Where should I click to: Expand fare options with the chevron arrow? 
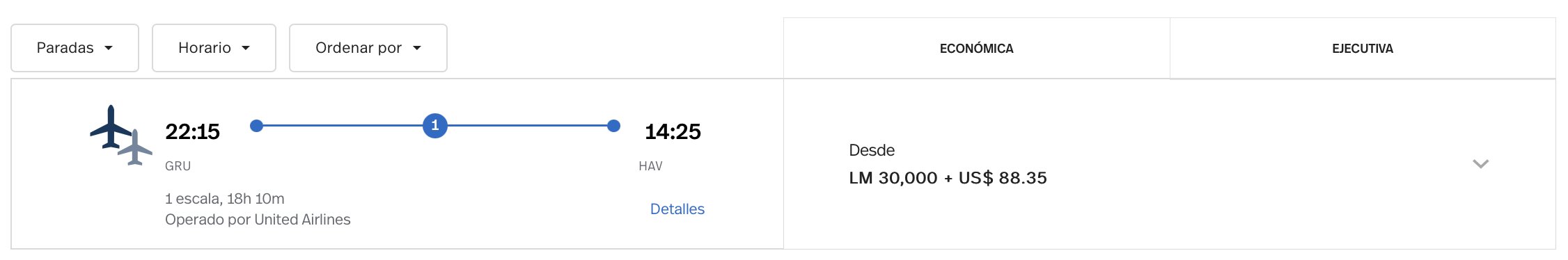tap(1481, 164)
